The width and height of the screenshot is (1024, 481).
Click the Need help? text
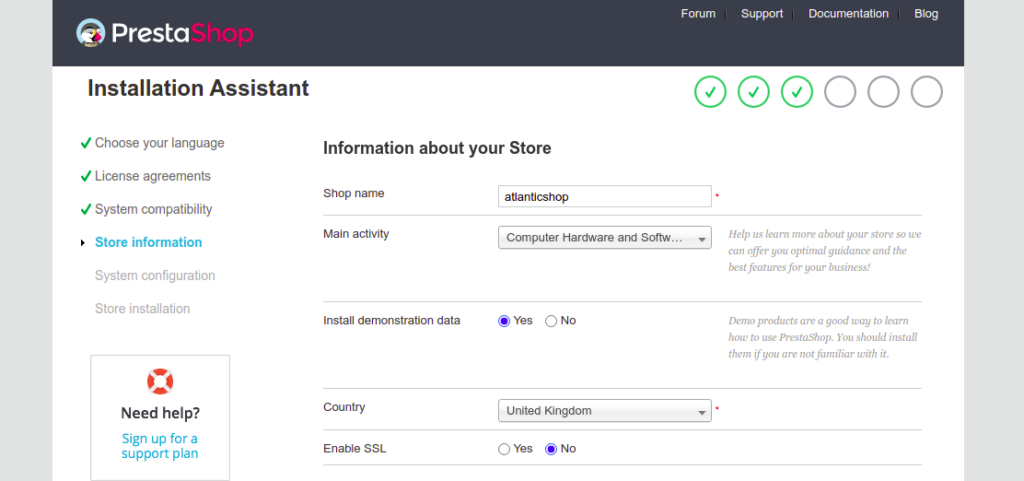pyautogui.click(x=161, y=413)
